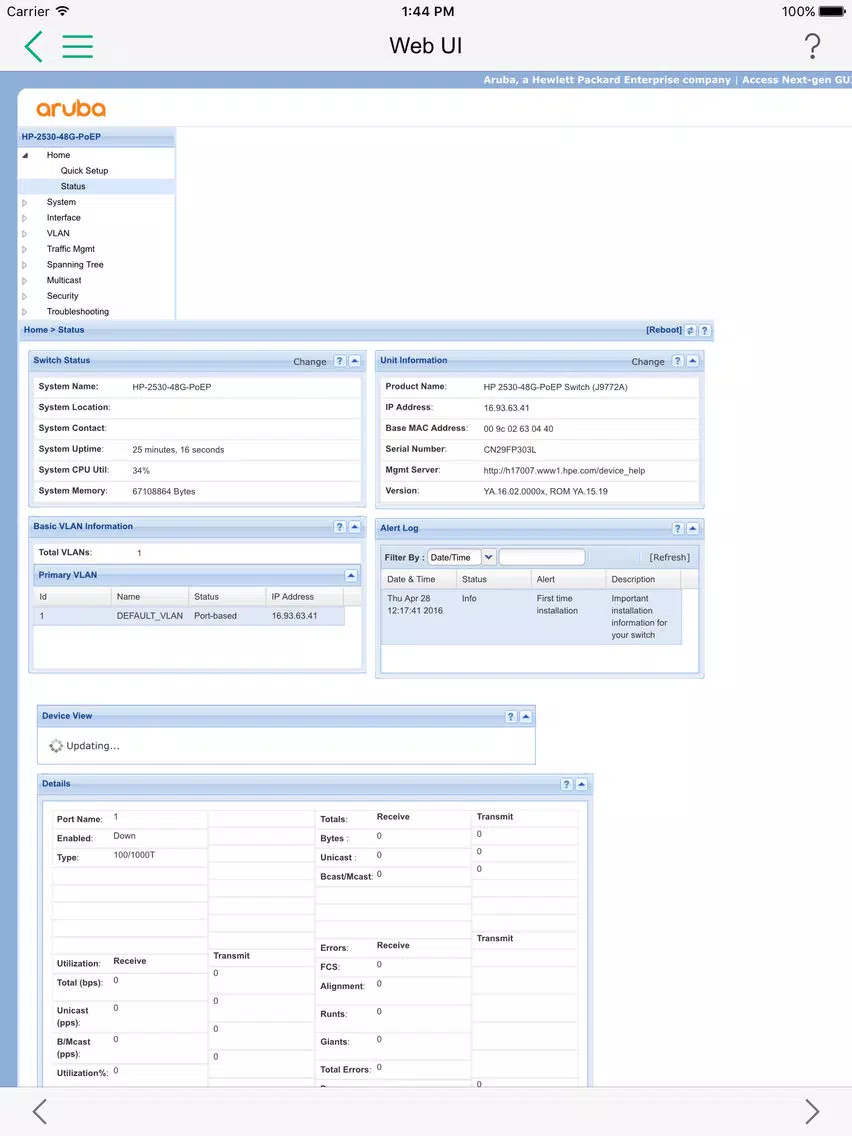The width and height of the screenshot is (852, 1136).
Task: Collapse the Details panel
Action: [x=581, y=784]
